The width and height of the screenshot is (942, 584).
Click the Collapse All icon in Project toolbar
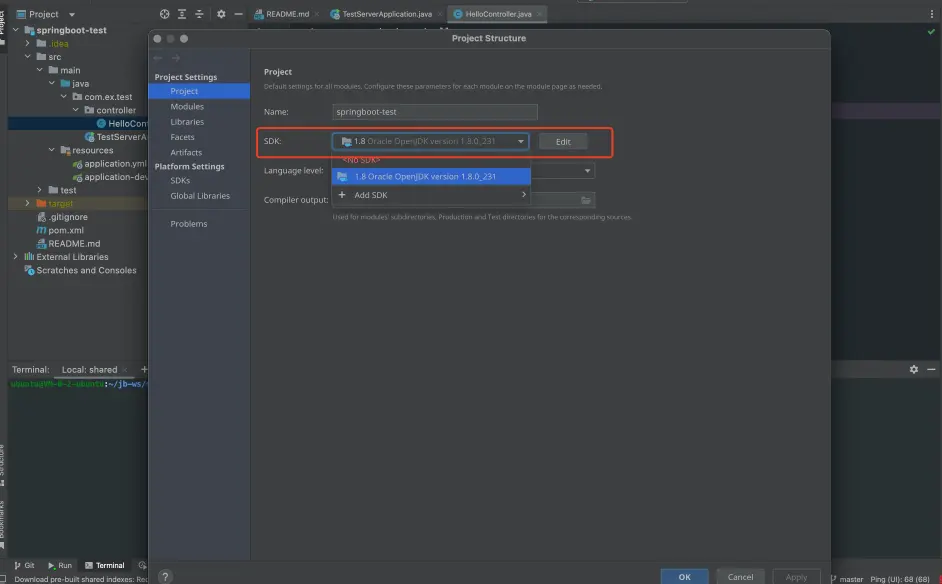click(199, 14)
